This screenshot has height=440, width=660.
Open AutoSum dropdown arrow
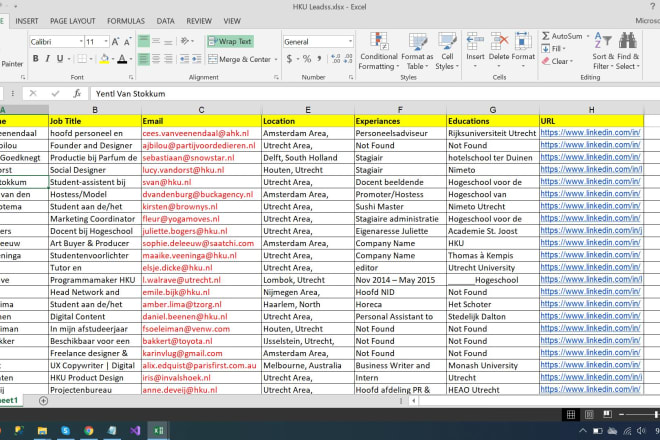[x=588, y=36]
